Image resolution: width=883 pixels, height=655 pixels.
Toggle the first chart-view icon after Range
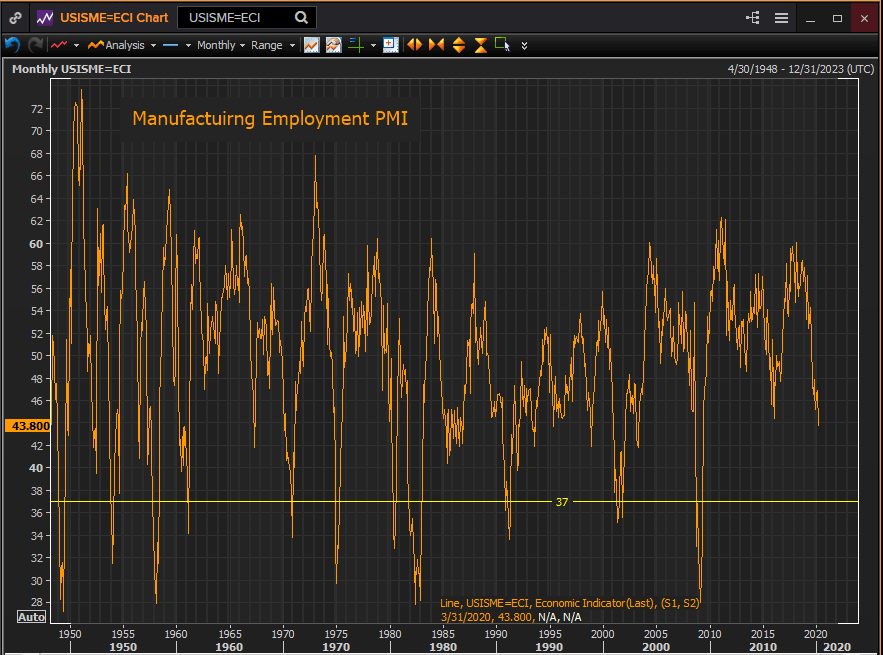(312, 45)
